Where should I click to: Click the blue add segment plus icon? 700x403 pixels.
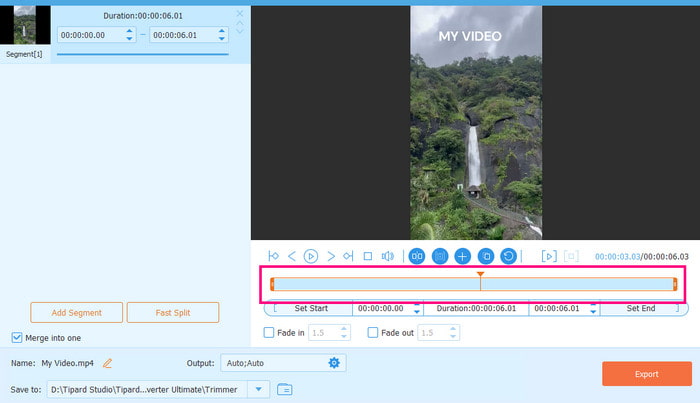click(462, 256)
